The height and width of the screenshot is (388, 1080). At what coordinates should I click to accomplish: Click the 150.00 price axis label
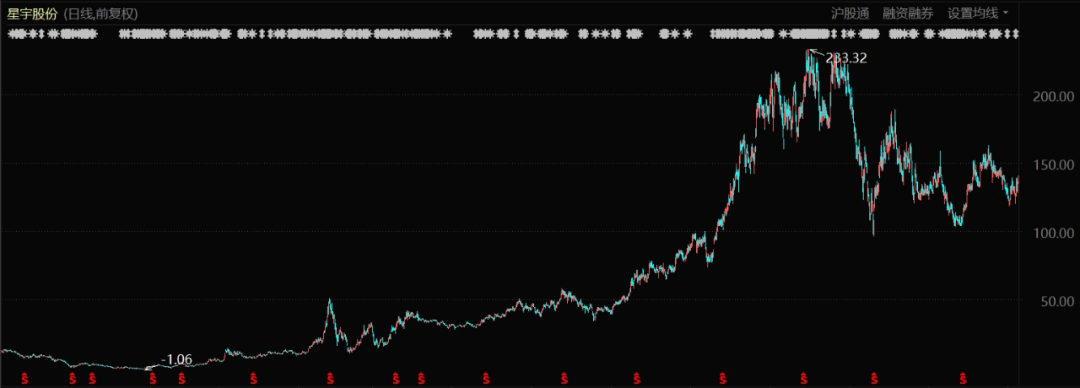click(x=1053, y=165)
